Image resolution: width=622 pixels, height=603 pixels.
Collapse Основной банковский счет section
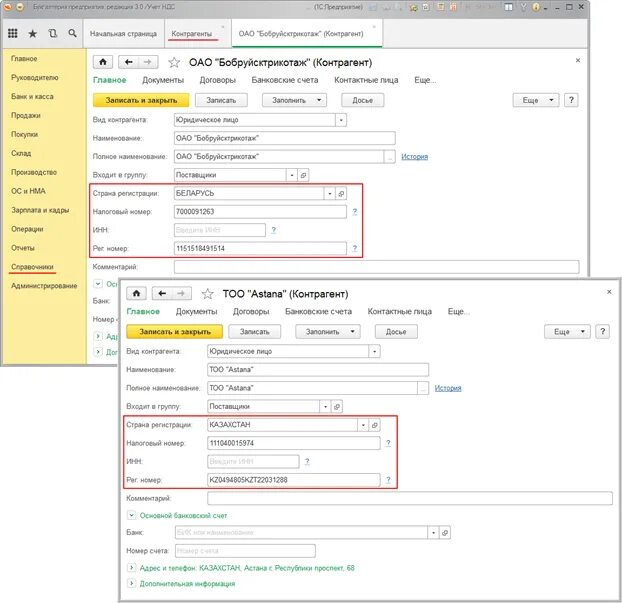coord(131,515)
